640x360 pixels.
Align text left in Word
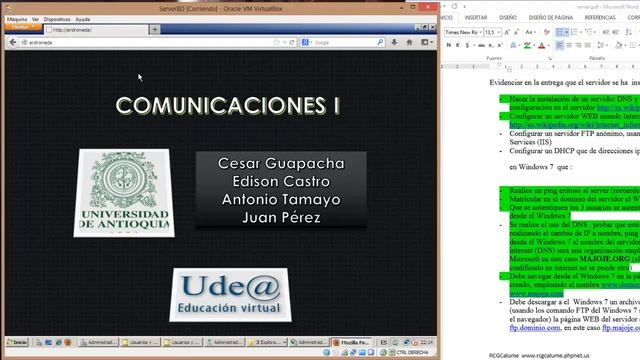coord(560,45)
